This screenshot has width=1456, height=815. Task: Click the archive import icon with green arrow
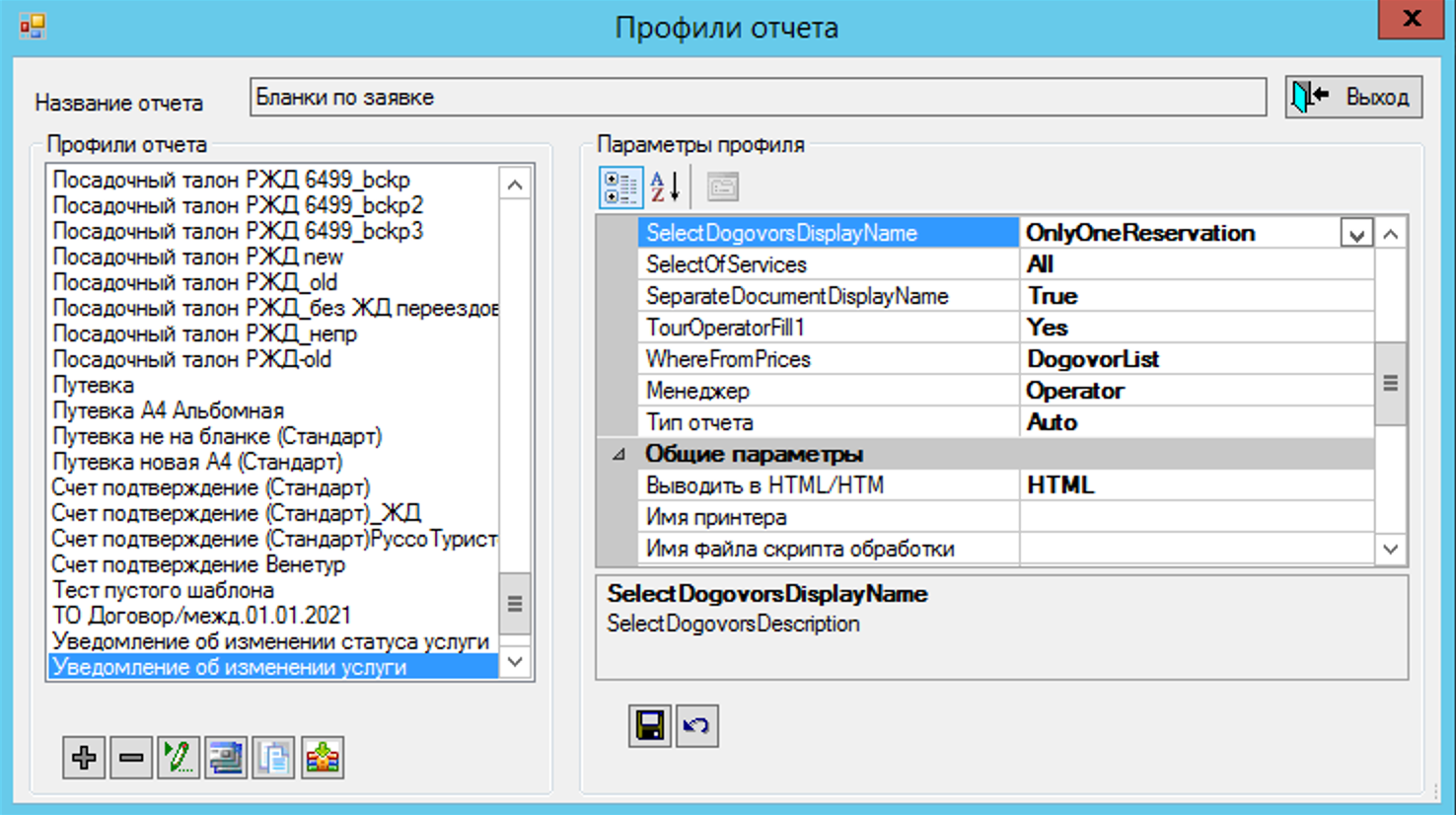click(x=323, y=758)
